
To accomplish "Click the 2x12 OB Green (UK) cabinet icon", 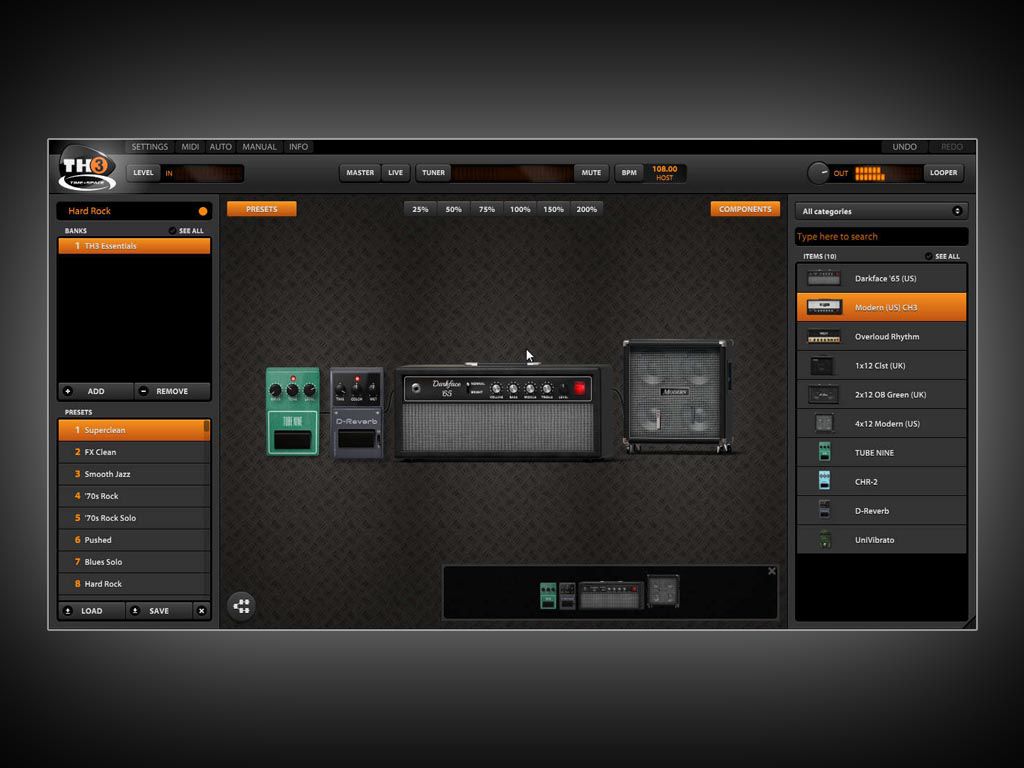I will (x=823, y=394).
